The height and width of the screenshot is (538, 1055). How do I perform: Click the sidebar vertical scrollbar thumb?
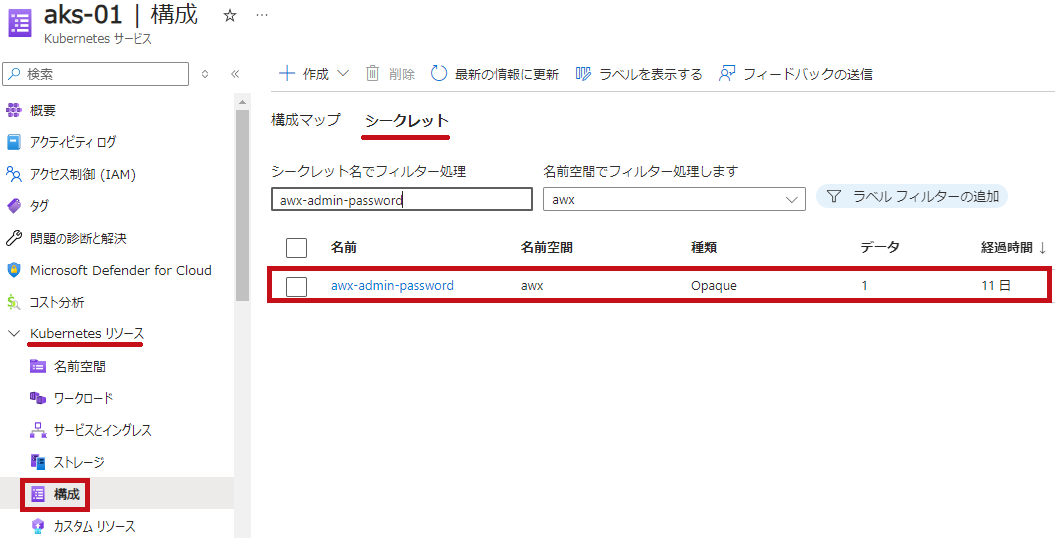tap(242, 204)
